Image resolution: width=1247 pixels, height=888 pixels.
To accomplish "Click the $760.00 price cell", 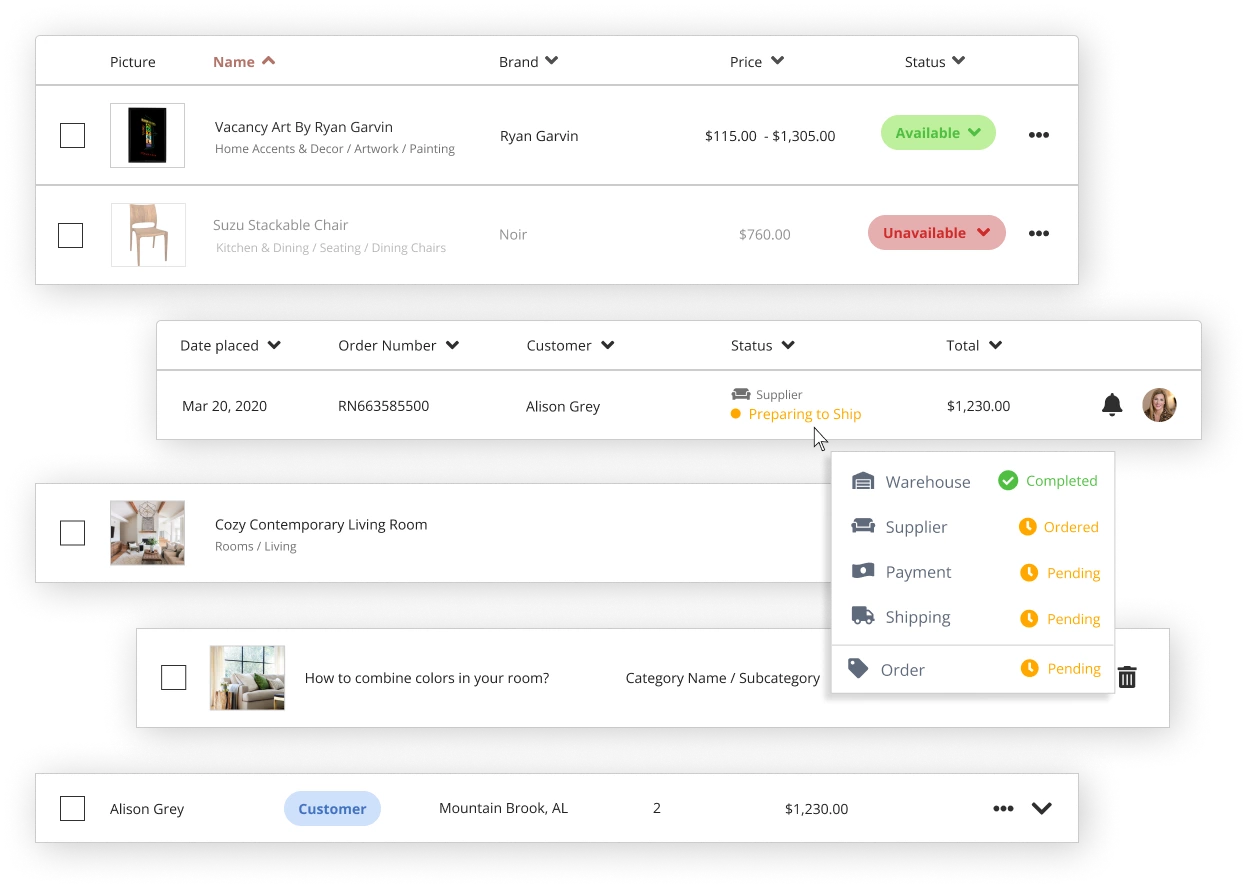I will pyautogui.click(x=764, y=234).
